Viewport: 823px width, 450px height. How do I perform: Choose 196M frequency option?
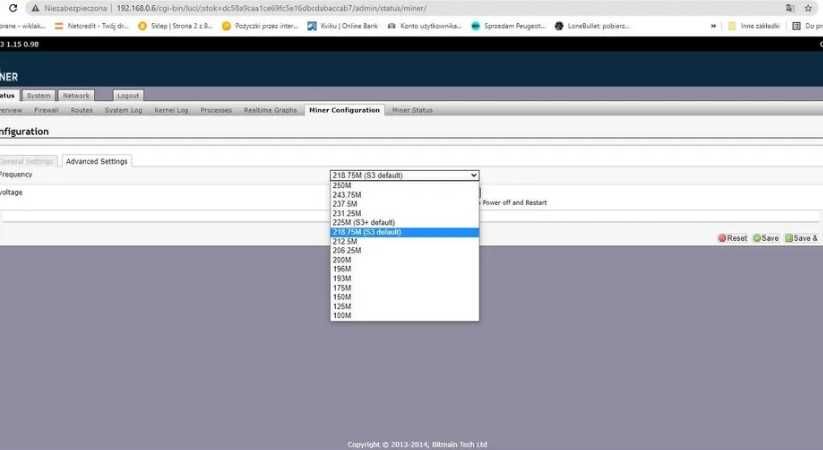405,269
